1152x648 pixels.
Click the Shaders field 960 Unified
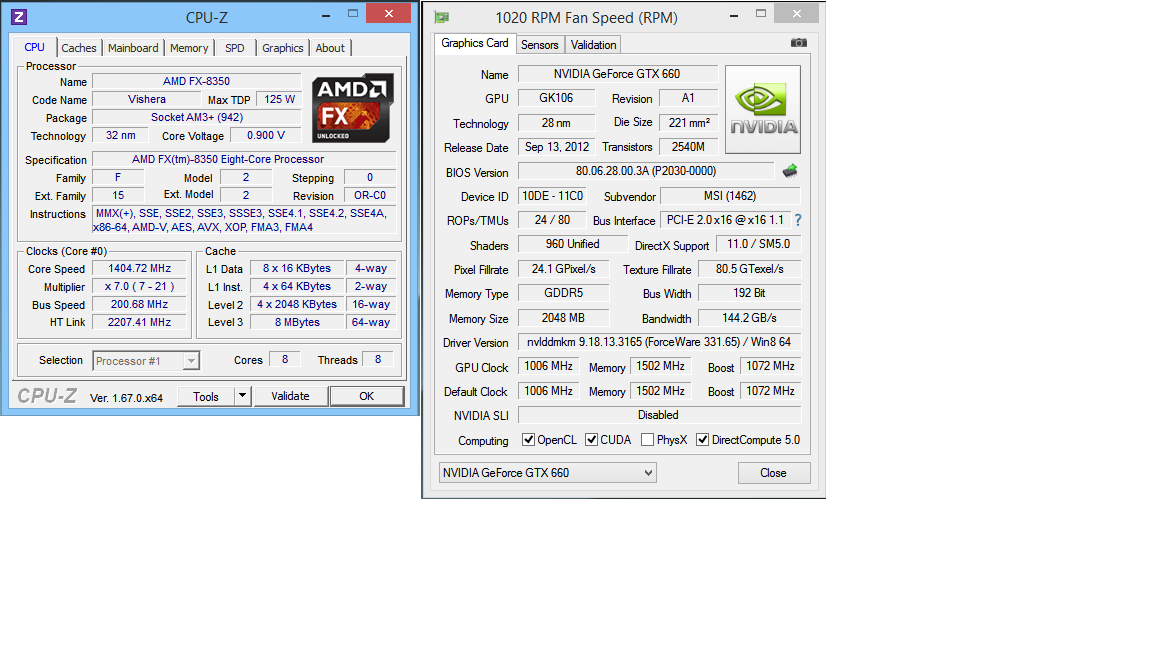(572, 244)
